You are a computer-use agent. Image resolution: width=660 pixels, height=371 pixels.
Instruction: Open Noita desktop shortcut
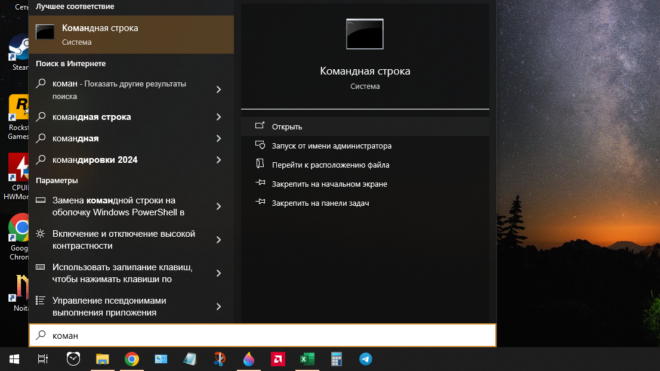tap(19, 293)
